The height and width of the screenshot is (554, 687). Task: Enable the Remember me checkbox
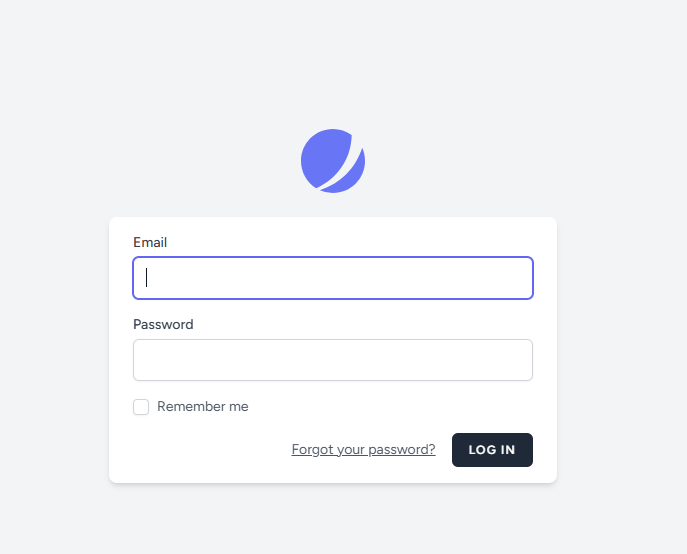coord(141,407)
